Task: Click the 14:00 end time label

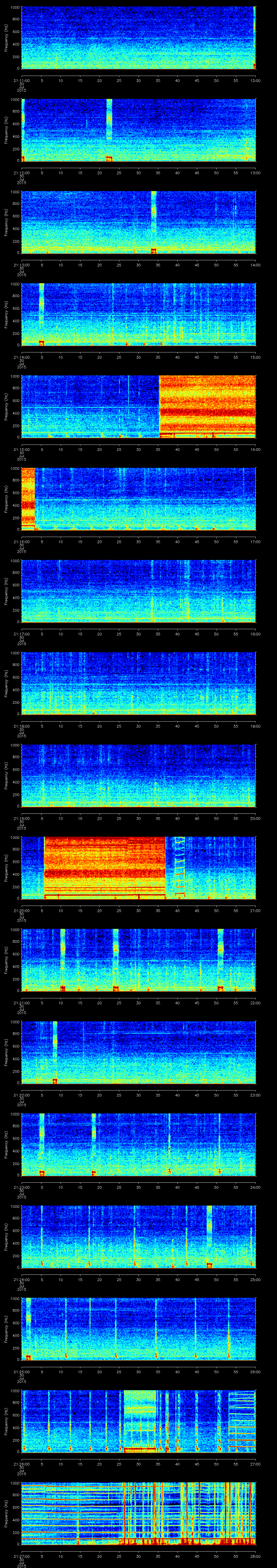Action: (255, 264)
